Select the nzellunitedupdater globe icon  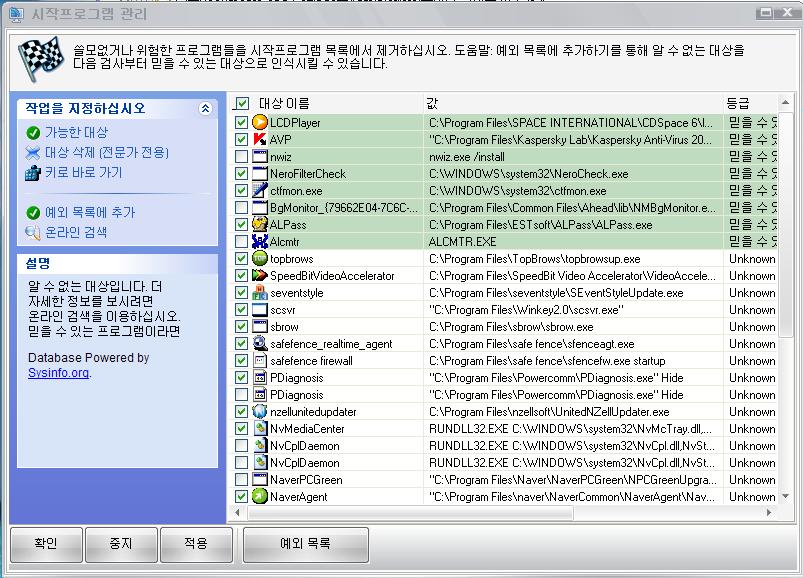[x=260, y=411]
